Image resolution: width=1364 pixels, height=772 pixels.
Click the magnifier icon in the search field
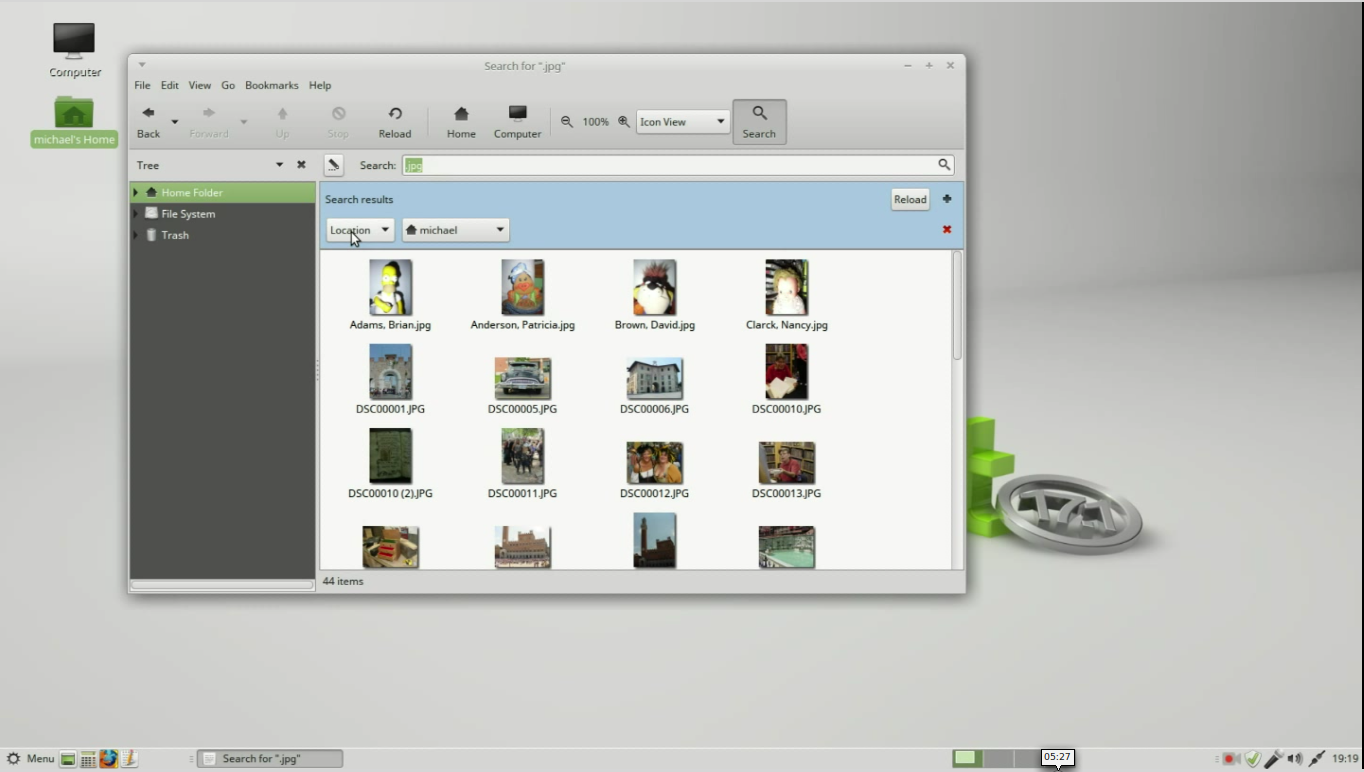point(943,165)
